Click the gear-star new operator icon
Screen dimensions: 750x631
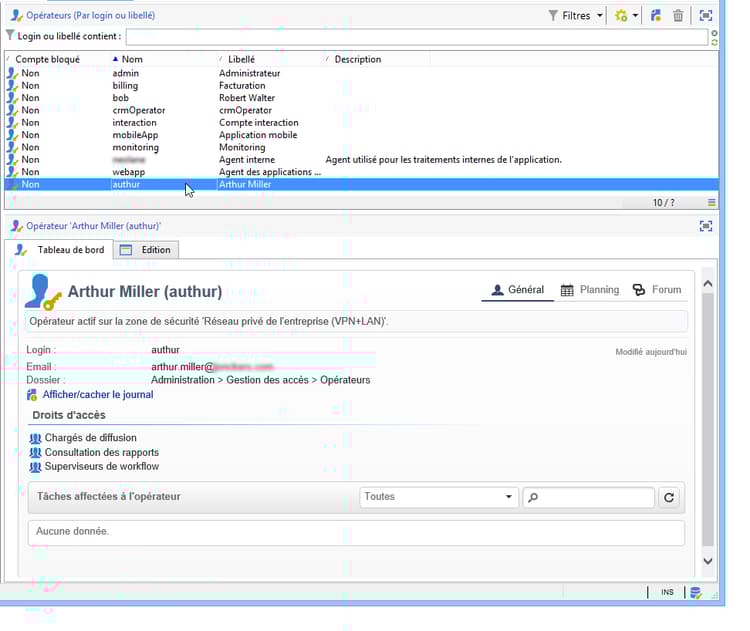click(x=621, y=16)
